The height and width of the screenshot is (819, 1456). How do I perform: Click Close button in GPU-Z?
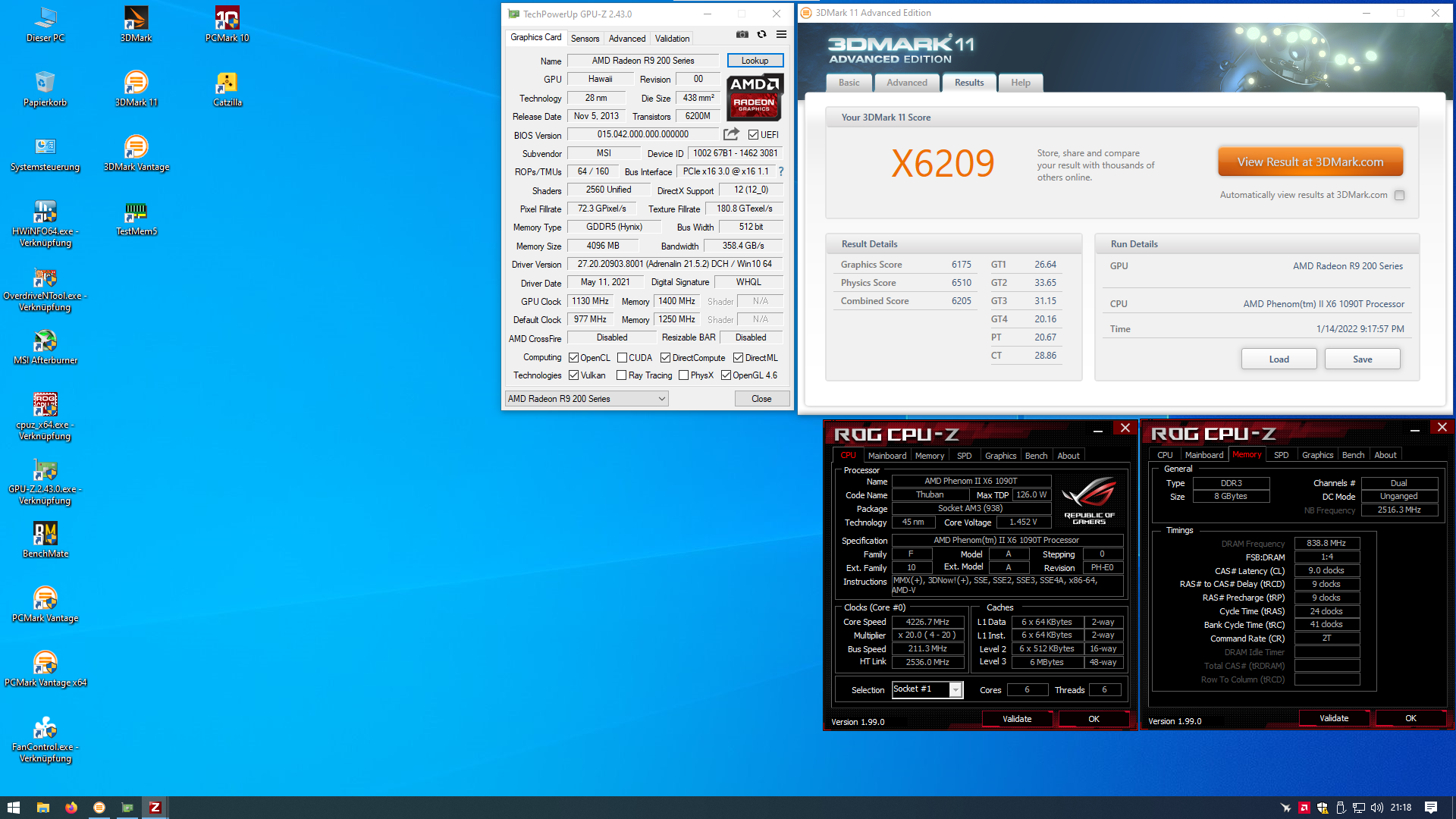pos(761,399)
